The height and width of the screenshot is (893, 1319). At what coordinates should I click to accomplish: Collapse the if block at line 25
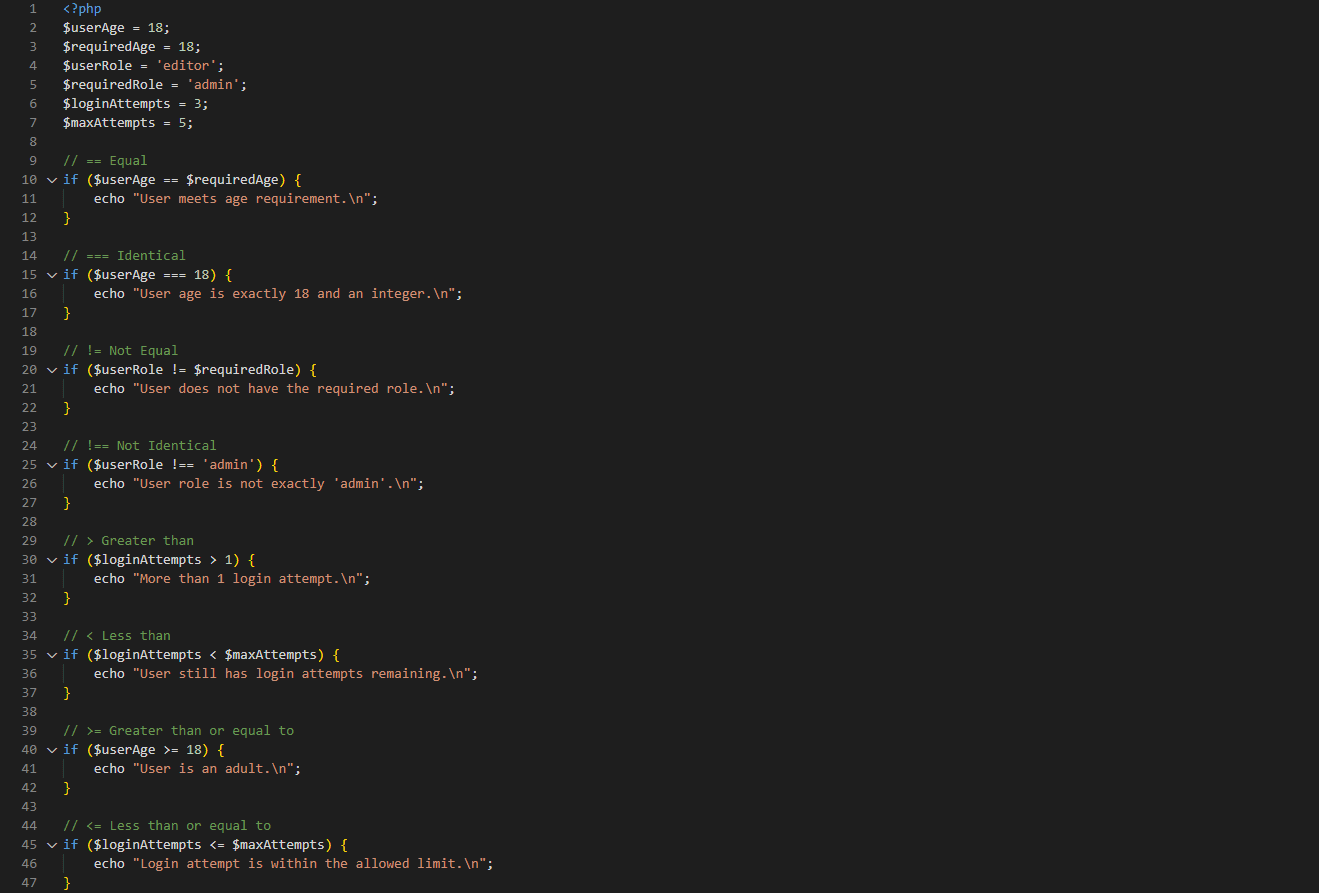click(51, 465)
